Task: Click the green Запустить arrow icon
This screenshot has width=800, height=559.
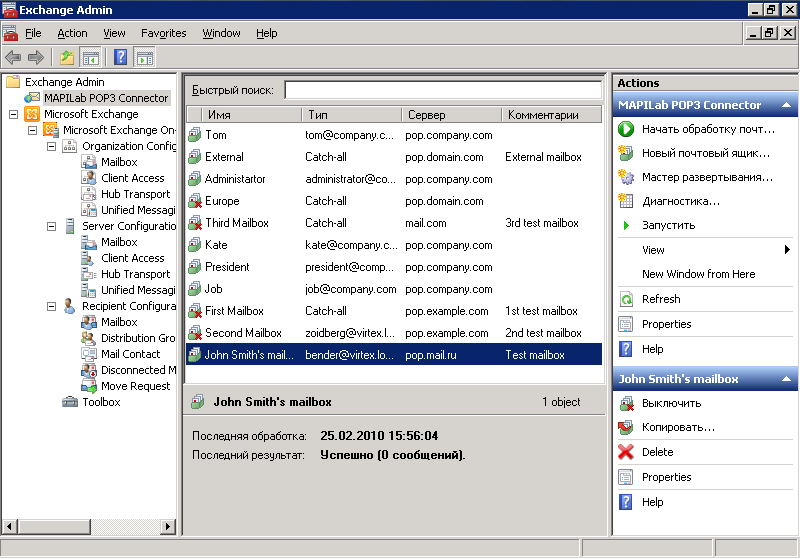Action: coord(627,225)
